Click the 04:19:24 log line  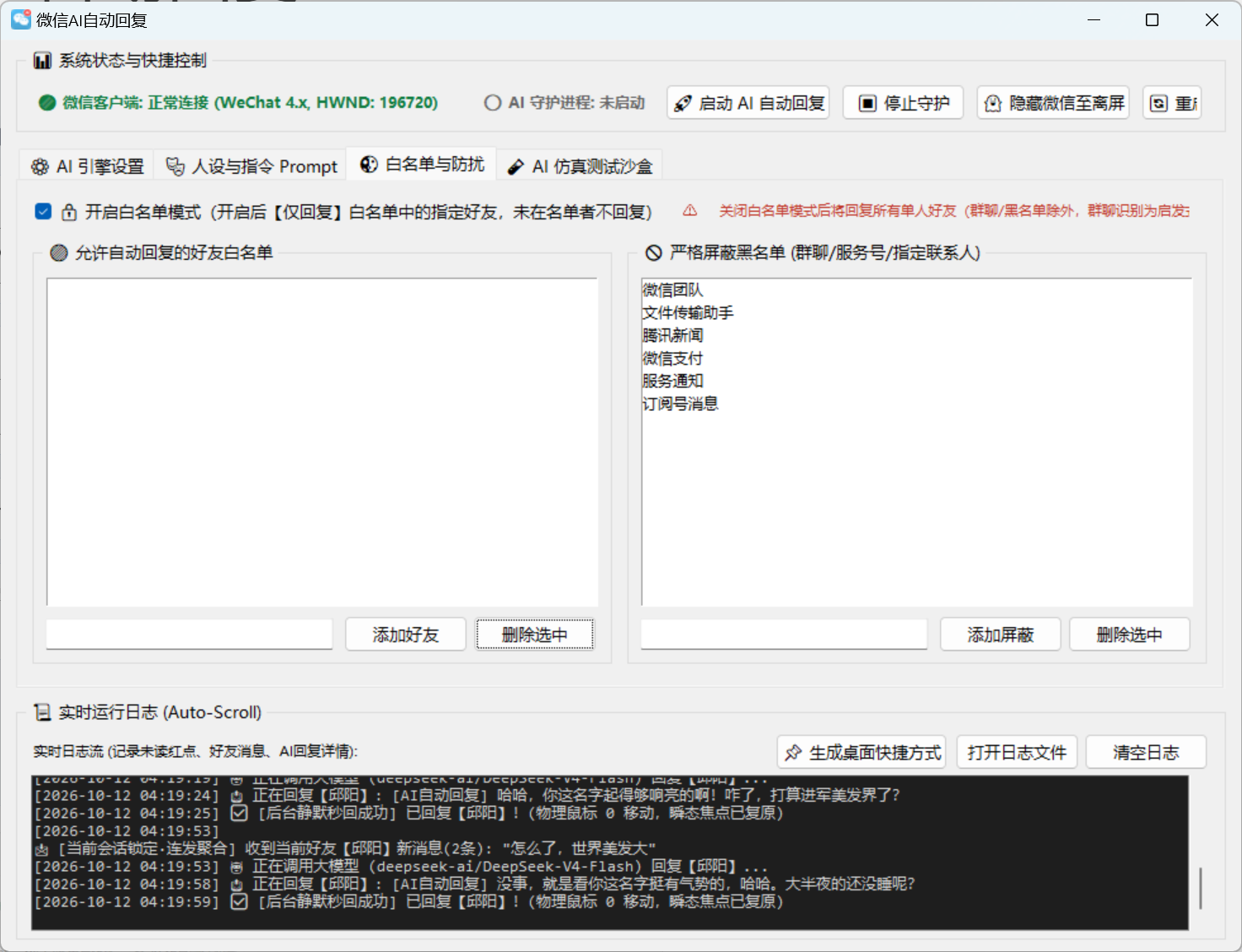[467, 795]
